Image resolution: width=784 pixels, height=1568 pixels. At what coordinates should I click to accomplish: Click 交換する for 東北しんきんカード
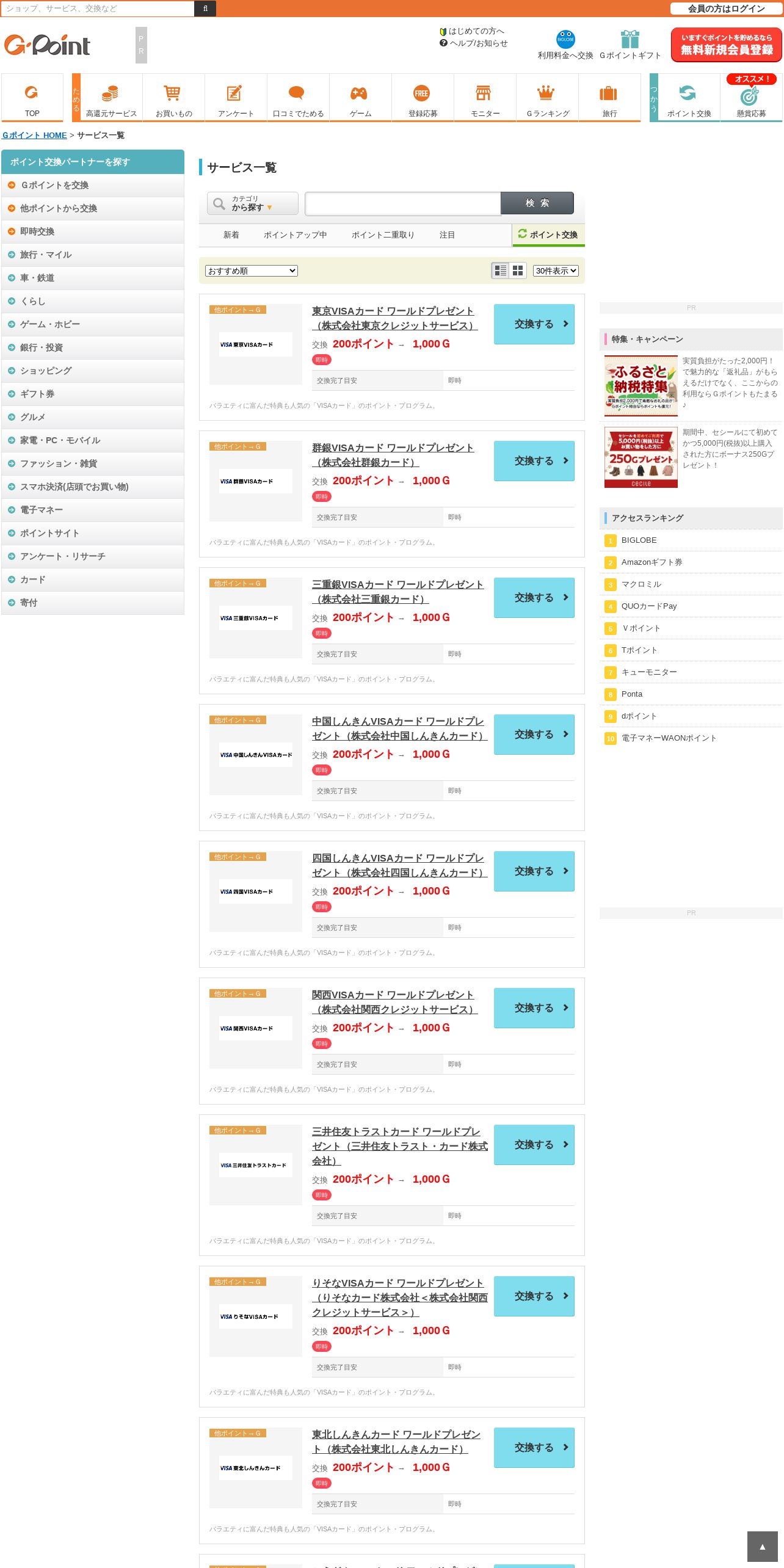[534, 1448]
